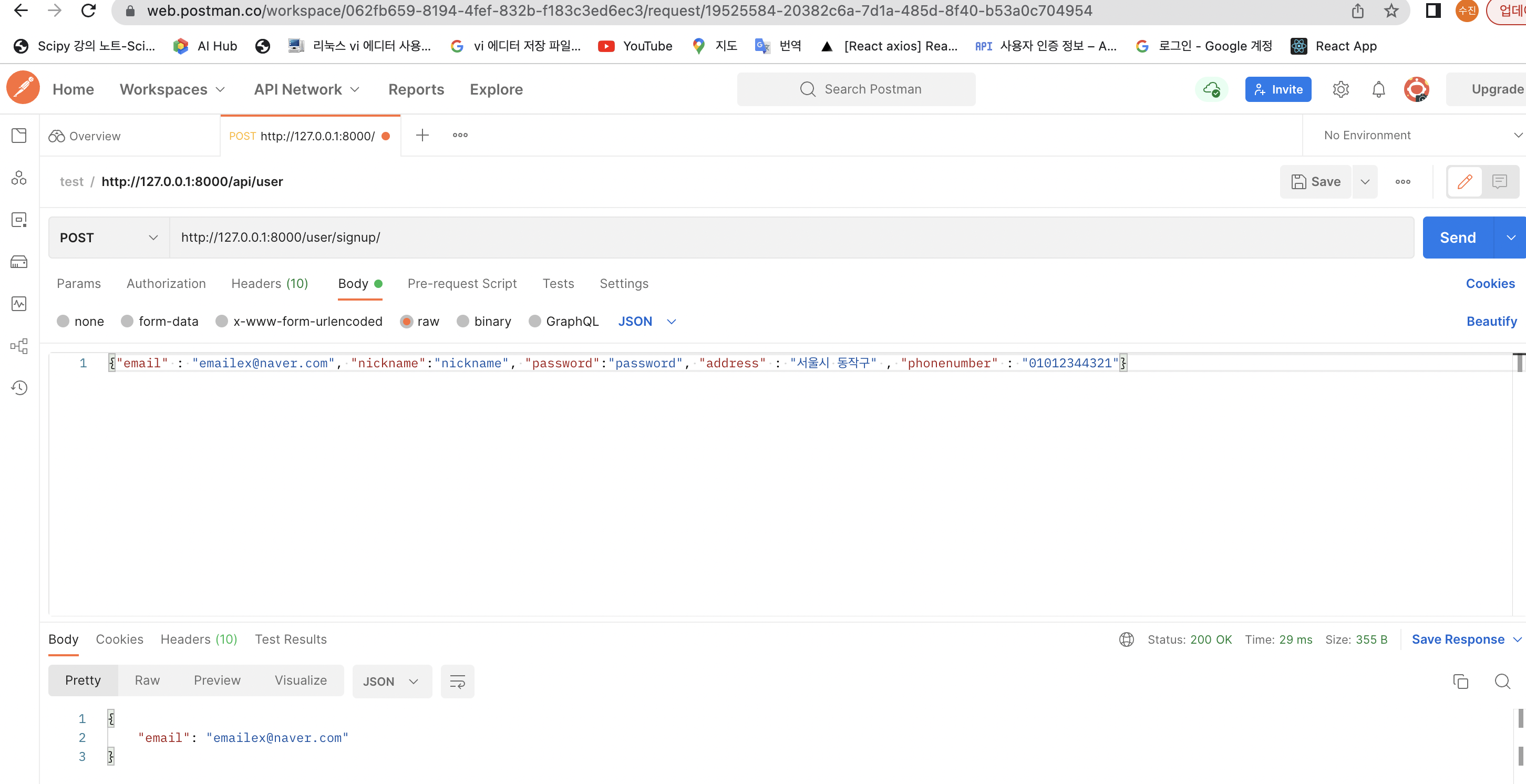The height and width of the screenshot is (784, 1526).
Task: Copy response with the copy icon
Action: tap(1460, 681)
